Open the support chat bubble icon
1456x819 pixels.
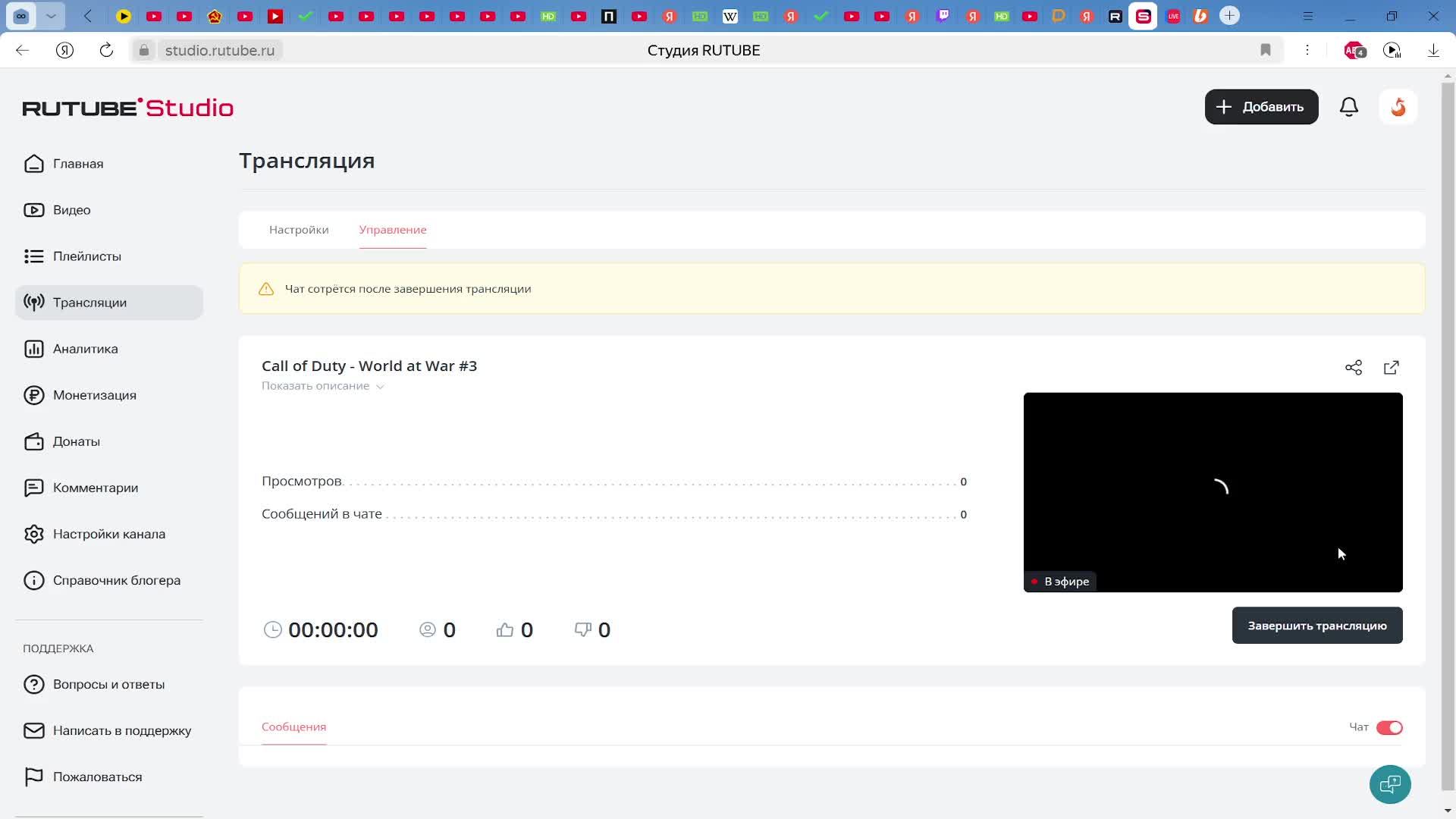(1390, 784)
